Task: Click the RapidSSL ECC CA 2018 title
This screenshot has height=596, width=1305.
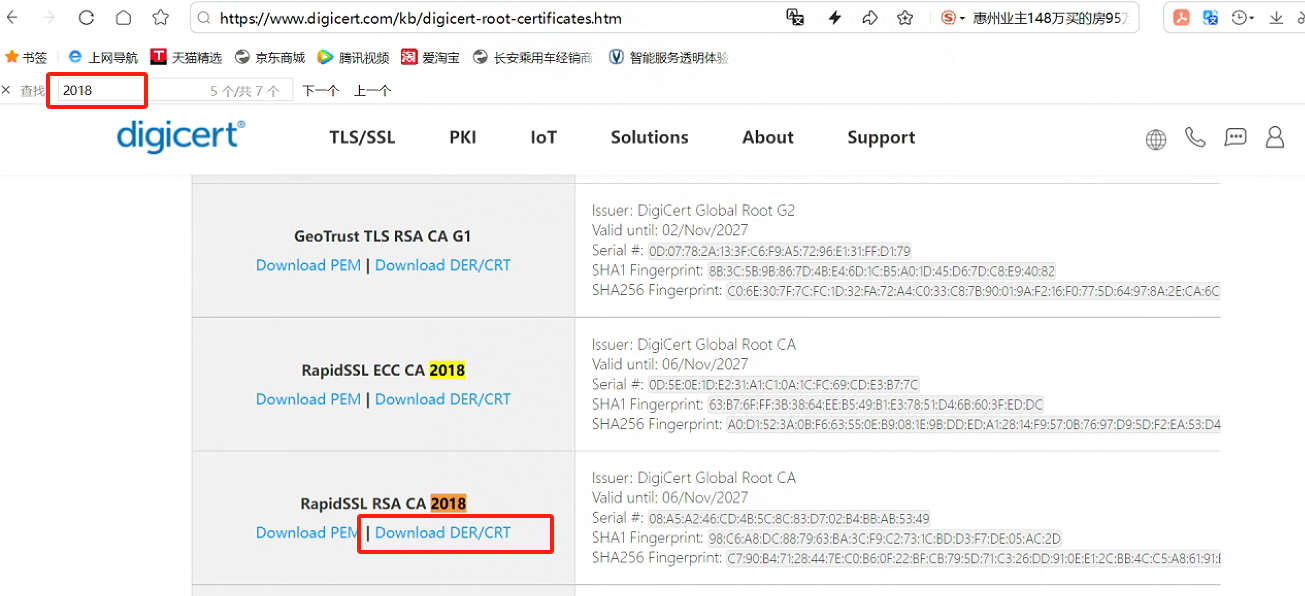Action: 383,370
